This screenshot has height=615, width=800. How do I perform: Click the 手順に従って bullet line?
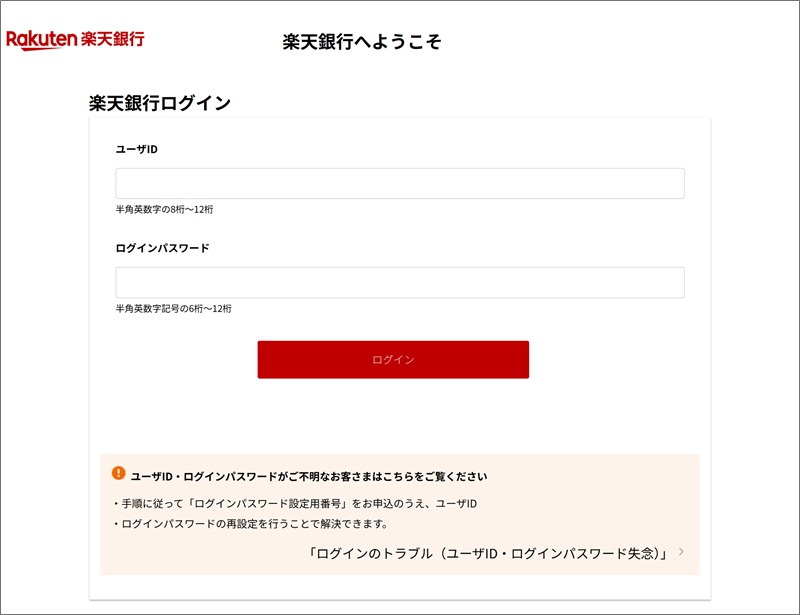[x=295, y=504]
